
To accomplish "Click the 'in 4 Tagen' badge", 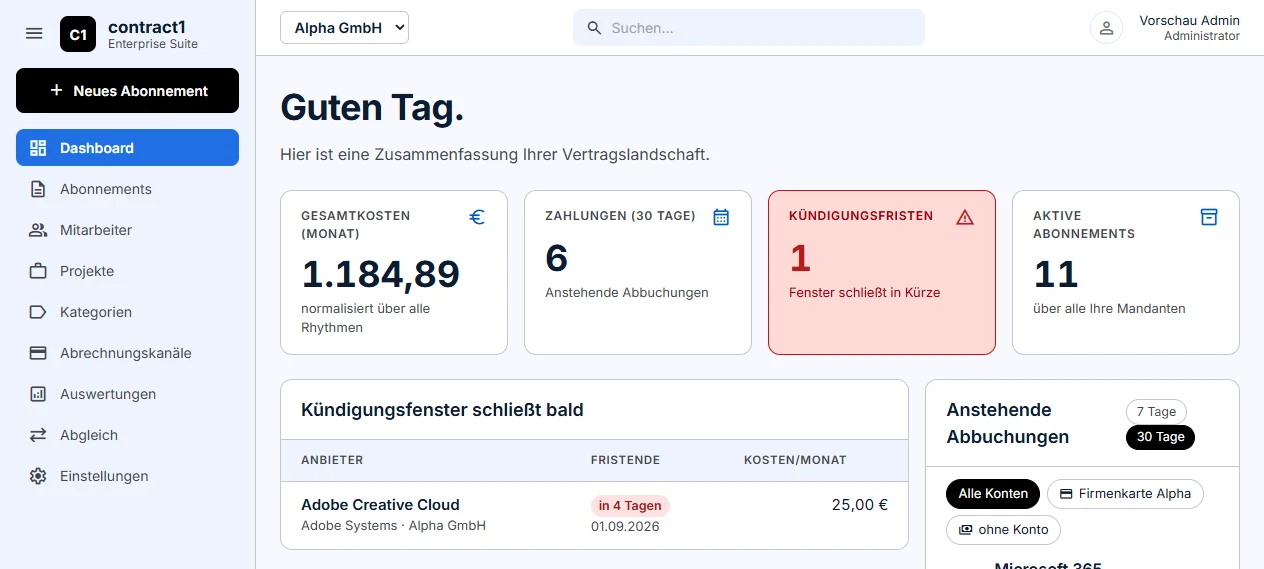I will pyautogui.click(x=630, y=505).
